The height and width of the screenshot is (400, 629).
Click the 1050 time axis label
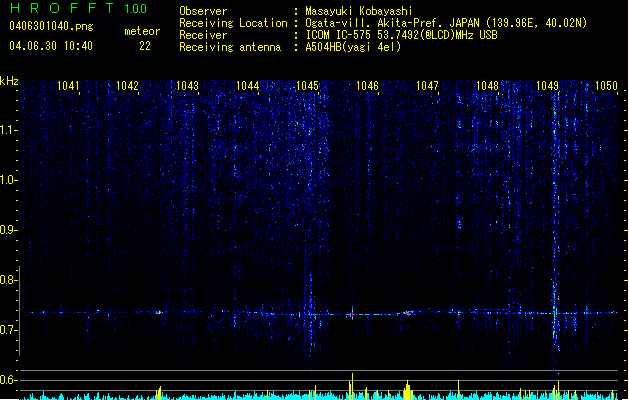(x=606, y=86)
